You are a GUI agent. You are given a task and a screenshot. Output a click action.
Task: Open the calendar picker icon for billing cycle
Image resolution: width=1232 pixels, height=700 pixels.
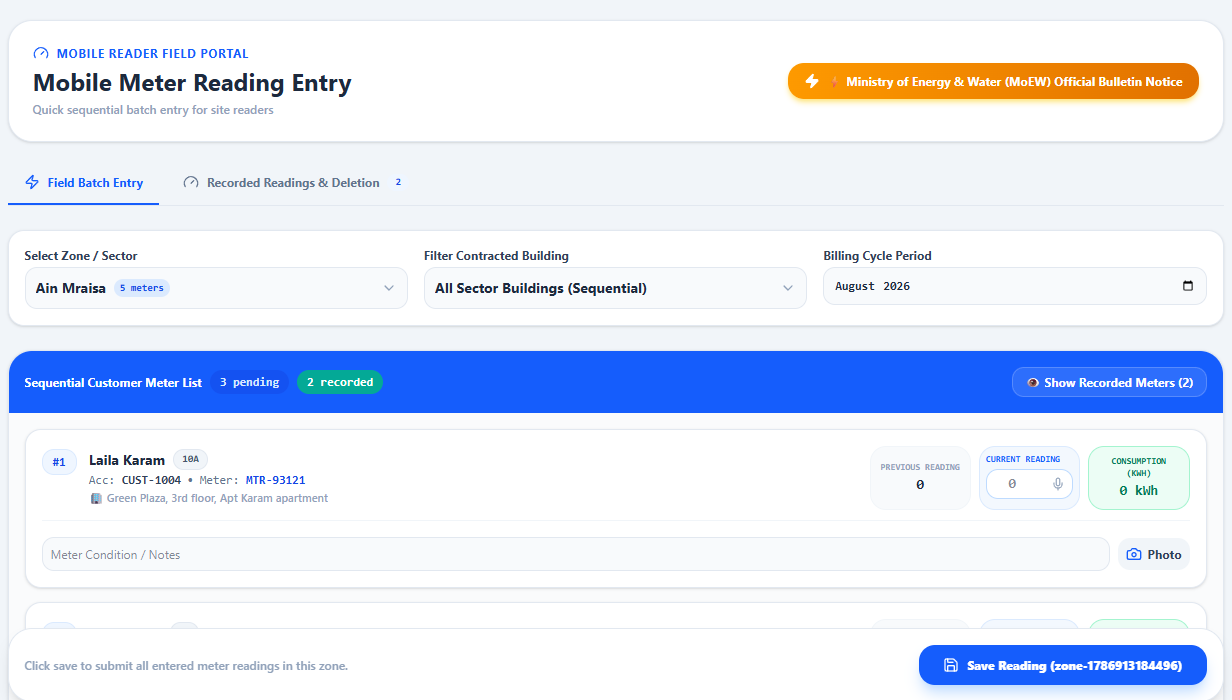(1188, 286)
